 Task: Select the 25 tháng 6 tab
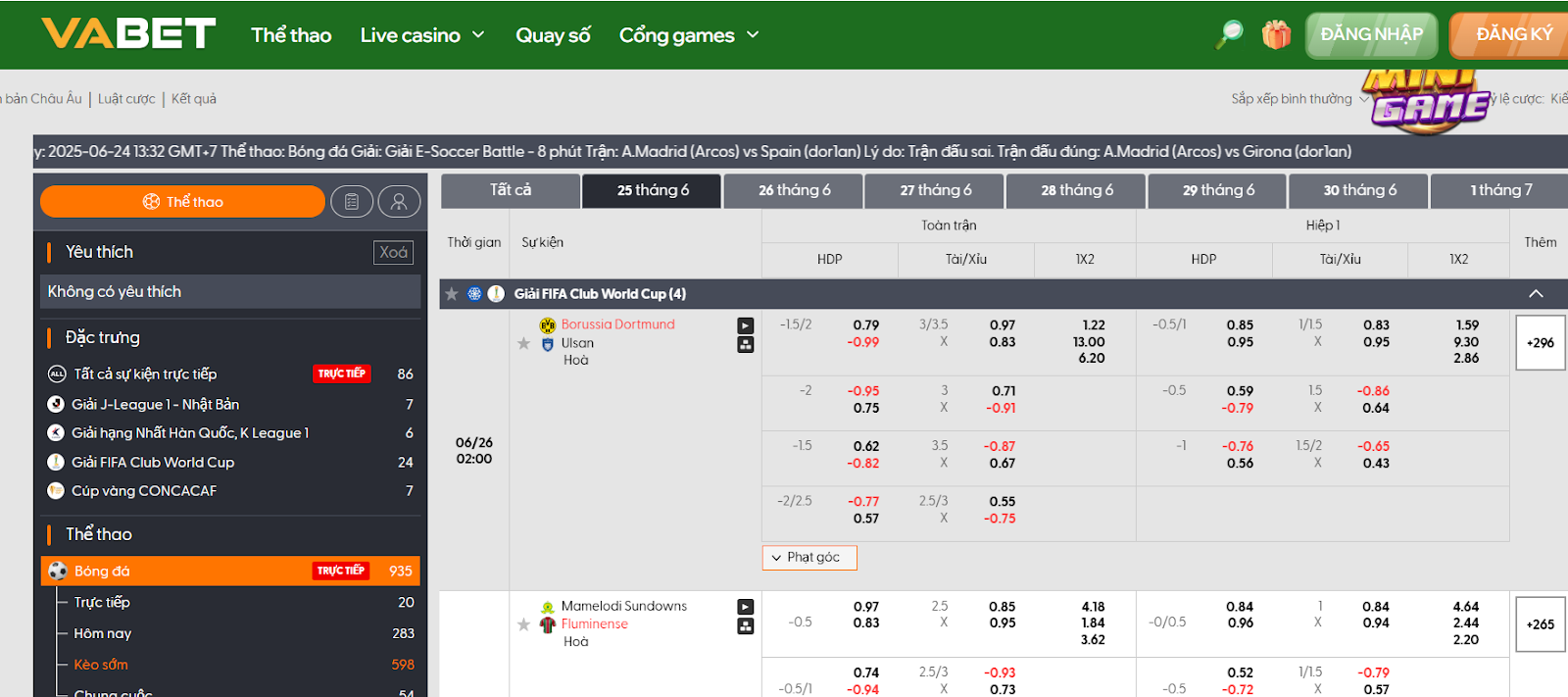click(653, 190)
